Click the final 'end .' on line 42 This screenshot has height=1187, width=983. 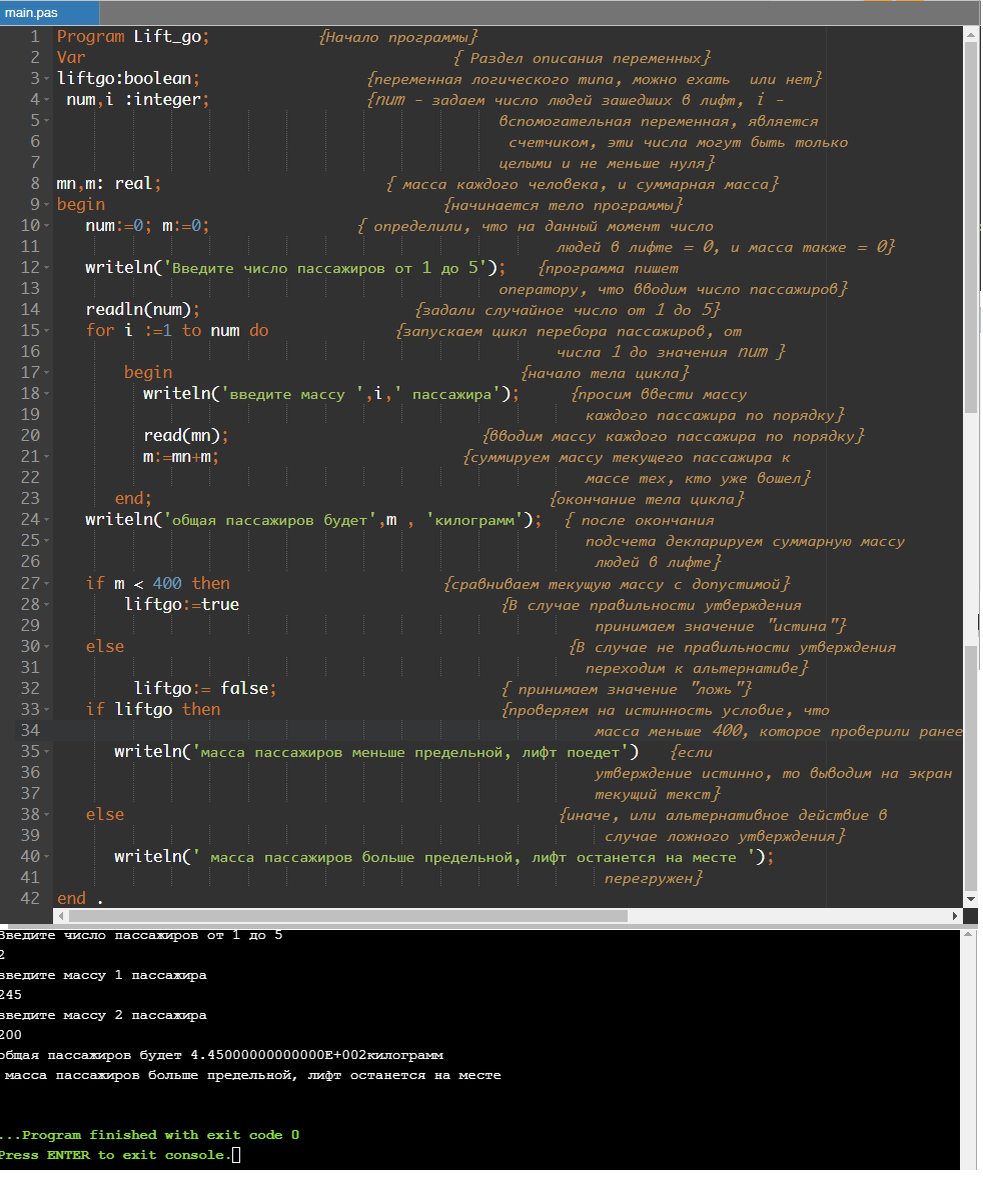[80, 899]
